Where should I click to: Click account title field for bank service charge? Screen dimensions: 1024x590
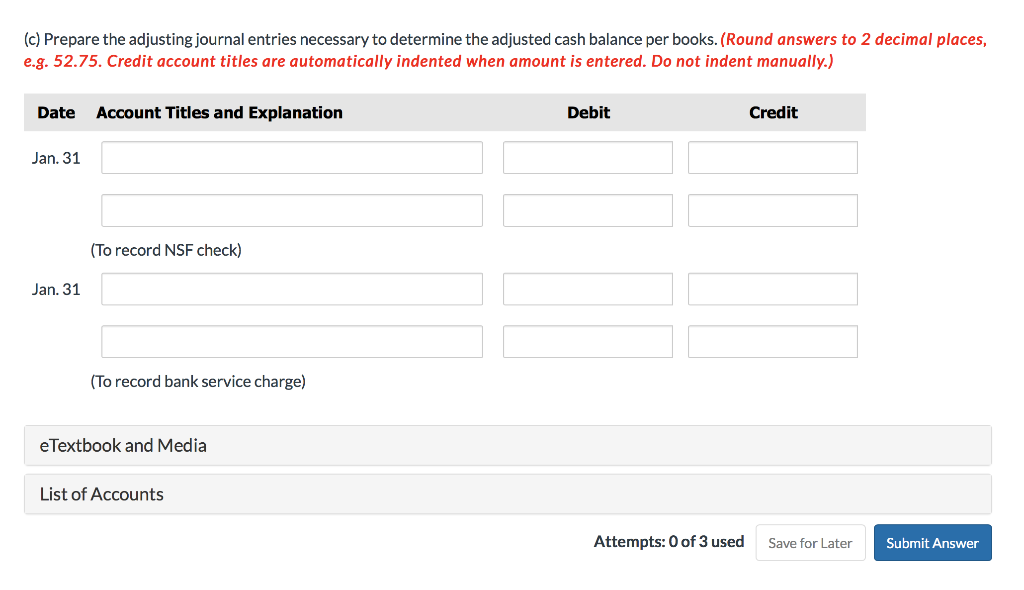click(291, 289)
